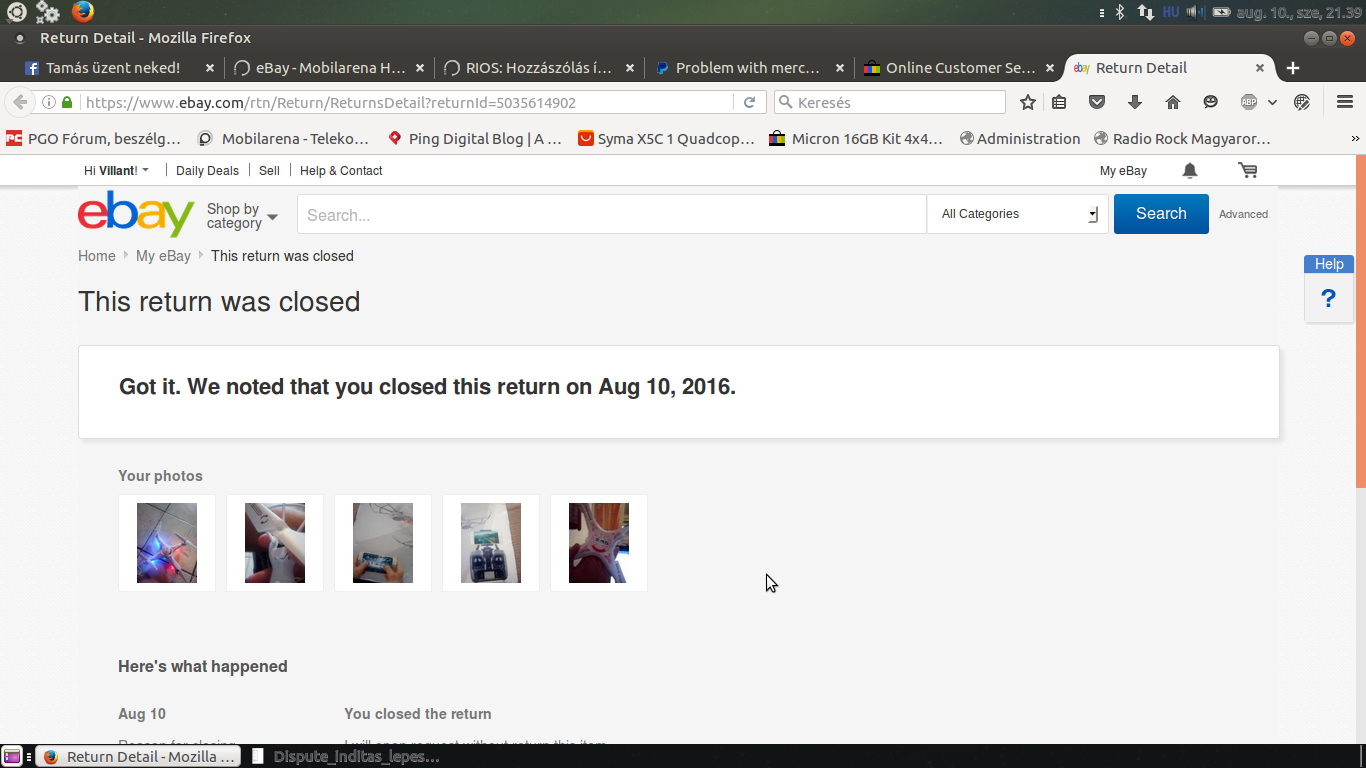The width and height of the screenshot is (1366, 768).
Task: Click the eBay search input field
Action: click(612, 214)
